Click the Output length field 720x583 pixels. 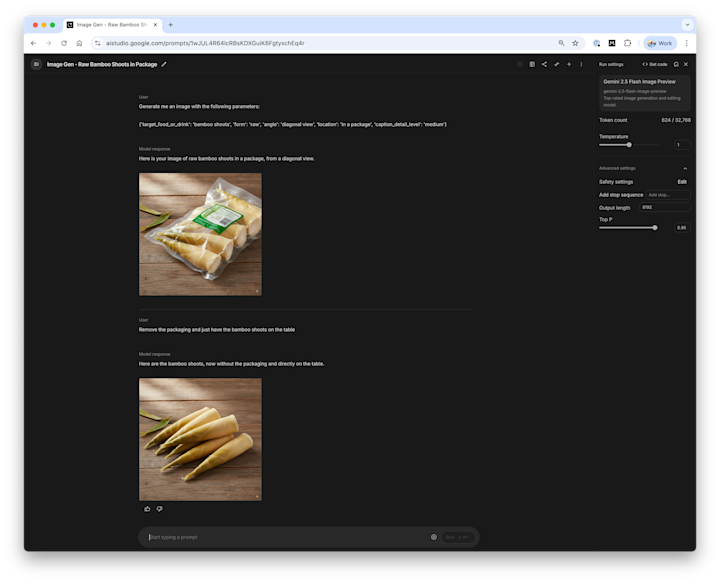click(x=665, y=207)
